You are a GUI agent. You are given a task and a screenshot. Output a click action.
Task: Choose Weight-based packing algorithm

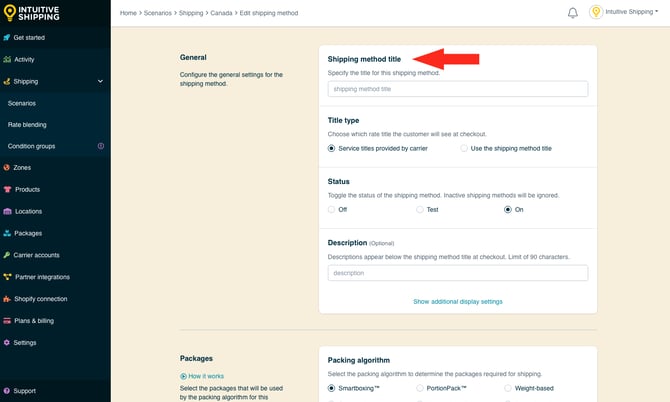pos(508,388)
